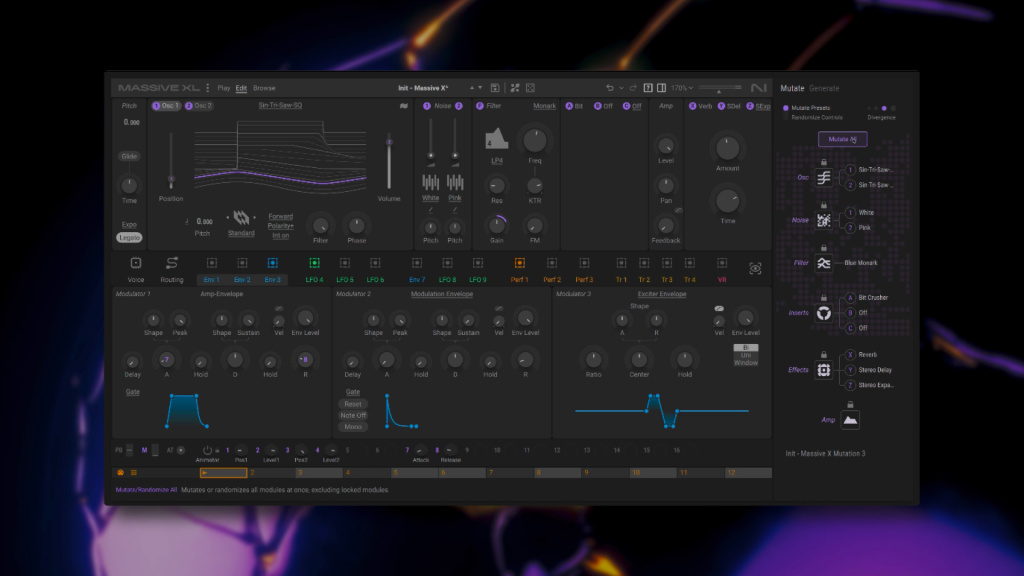Click the Amp module icon in Mutate panel

coord(850,420)
